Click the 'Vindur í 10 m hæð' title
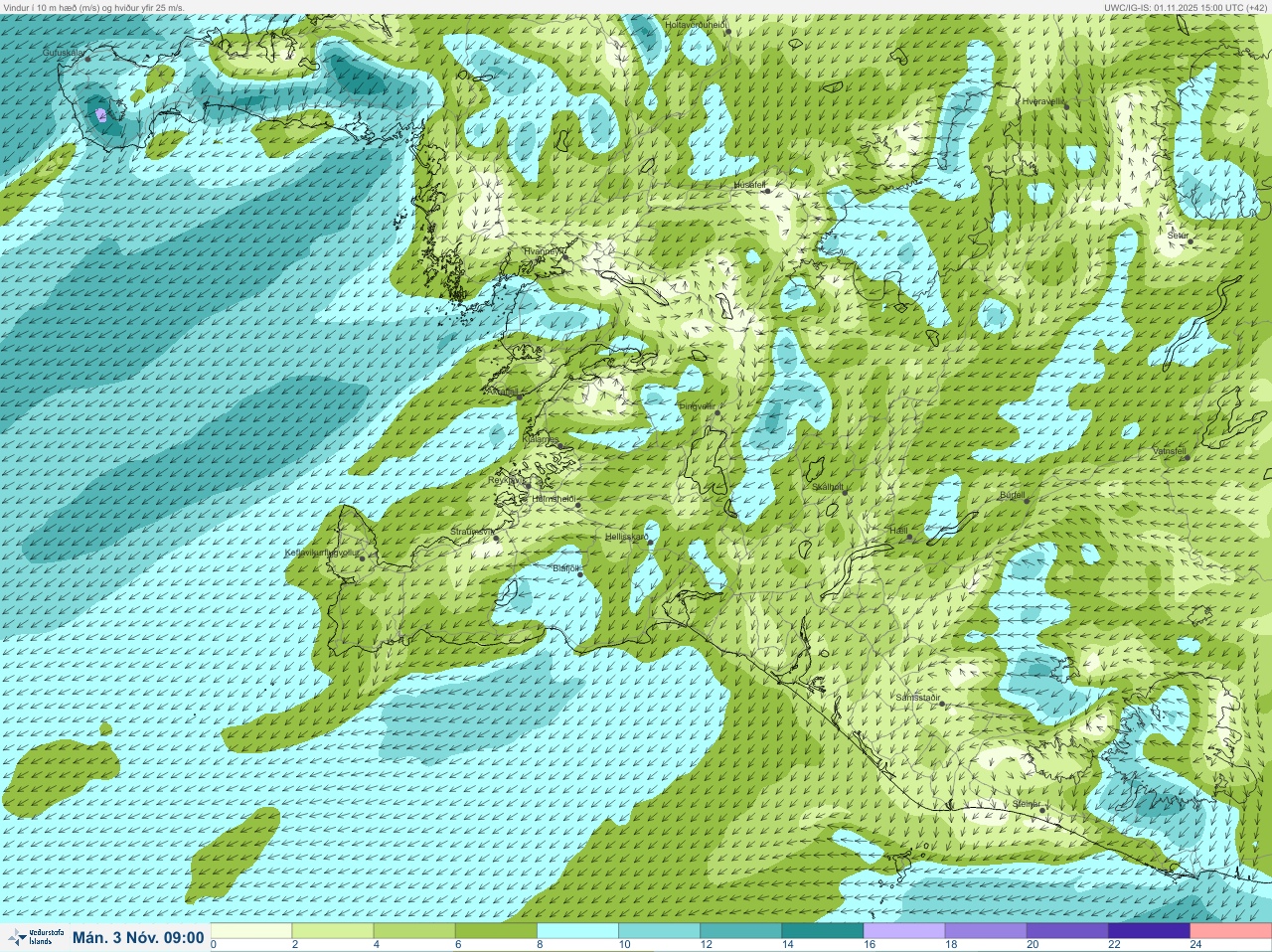Screen dimensions: 1272x952 click(93, 7)
